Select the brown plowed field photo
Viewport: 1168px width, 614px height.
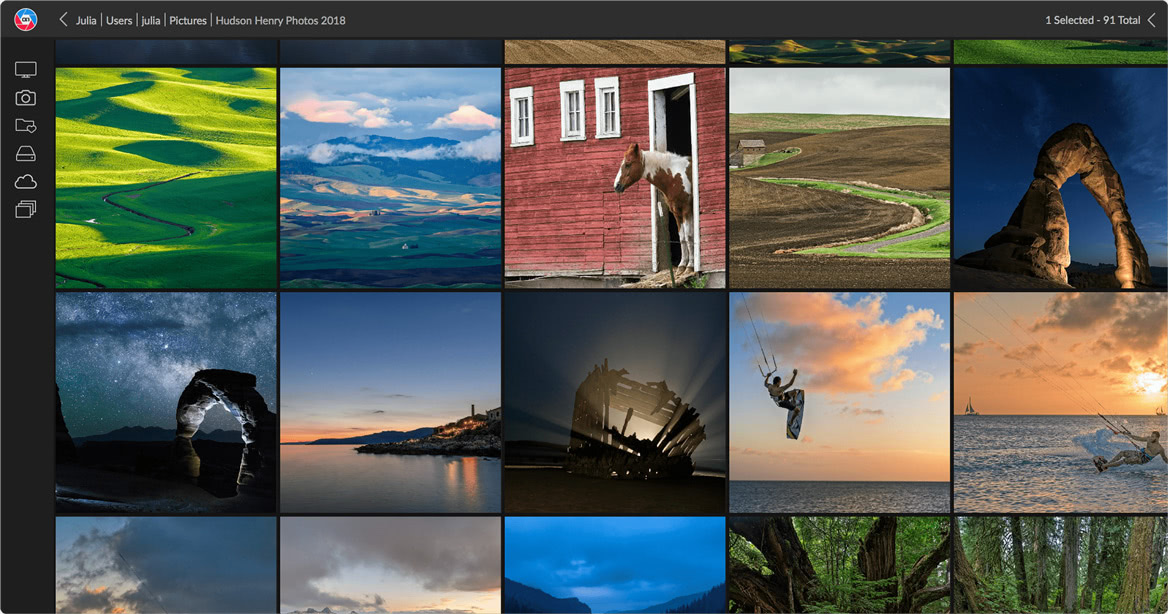coord(840,177)
